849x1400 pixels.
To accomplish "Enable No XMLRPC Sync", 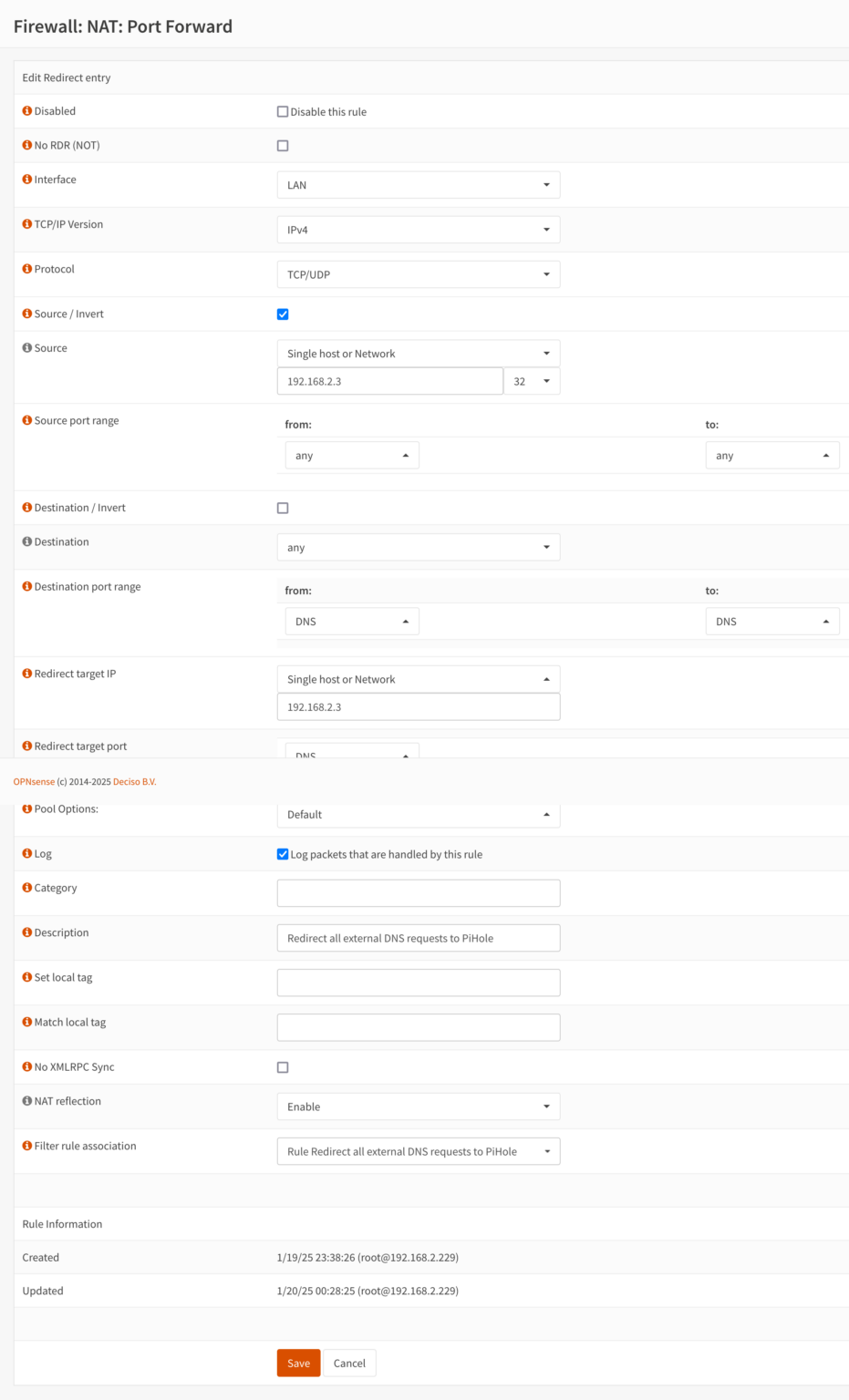I will tap(283, 1066).
